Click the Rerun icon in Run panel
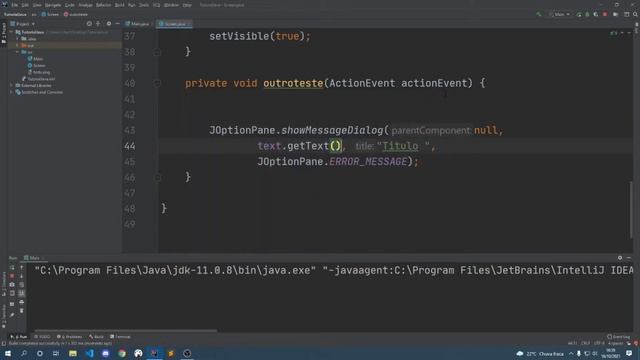The height and width of the screenshot is (360, 640). (x=12, y=267)
